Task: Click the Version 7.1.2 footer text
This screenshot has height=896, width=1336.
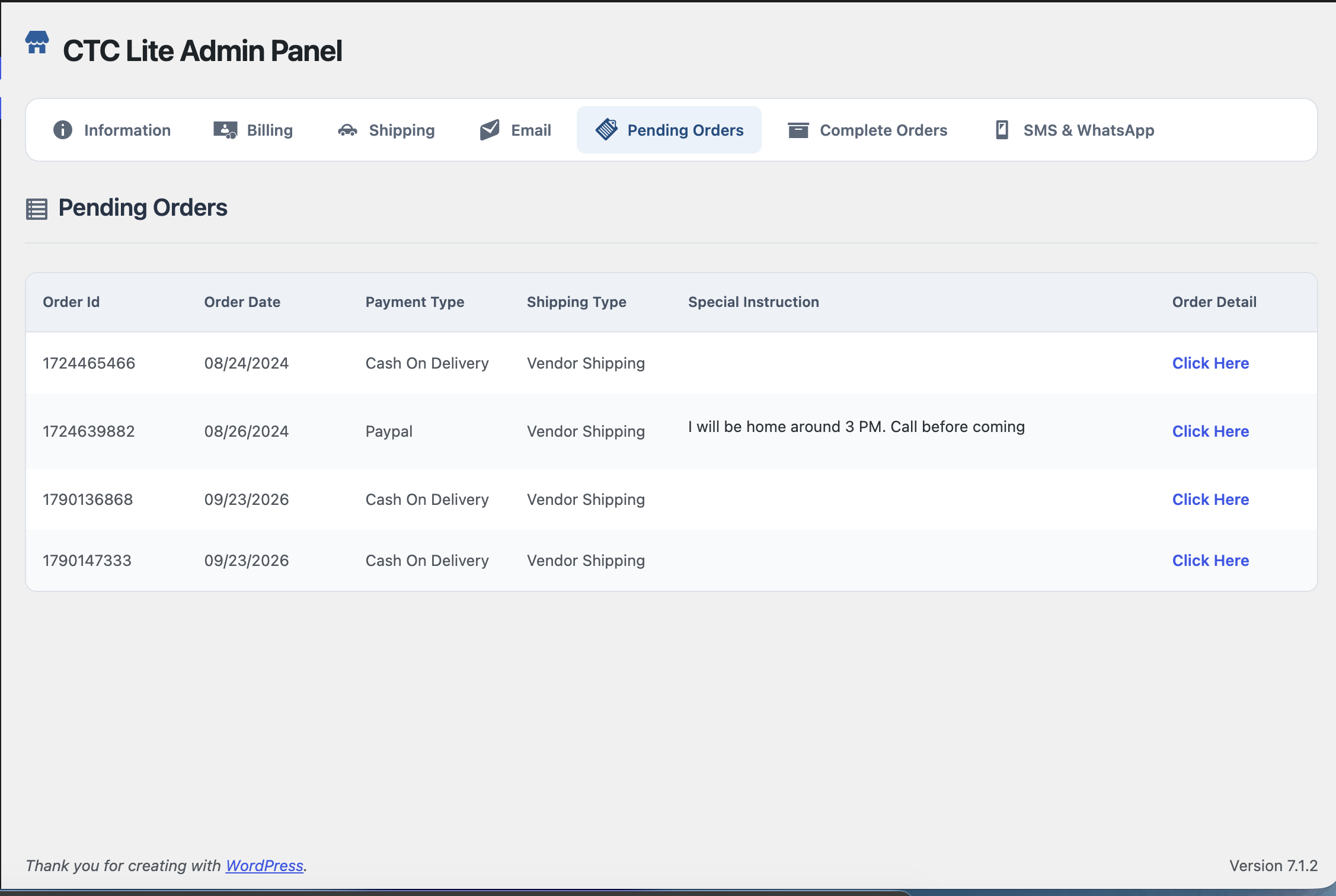Action: (1273, 866)
